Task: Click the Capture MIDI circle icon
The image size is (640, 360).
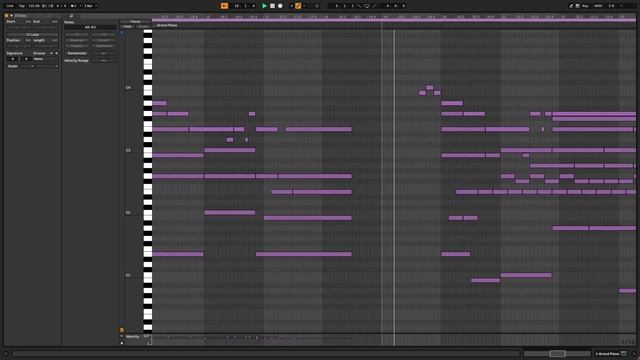Action: coord(317,6)
